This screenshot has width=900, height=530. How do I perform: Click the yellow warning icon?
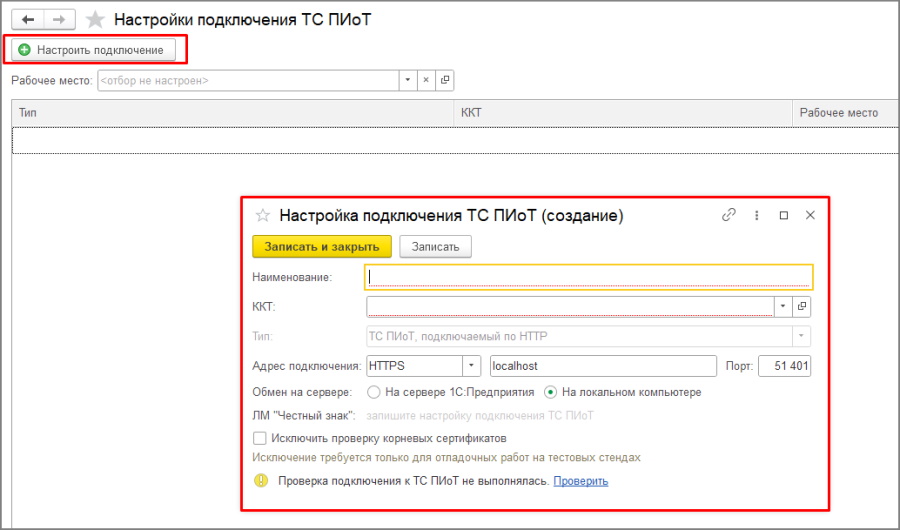(261, 481)
